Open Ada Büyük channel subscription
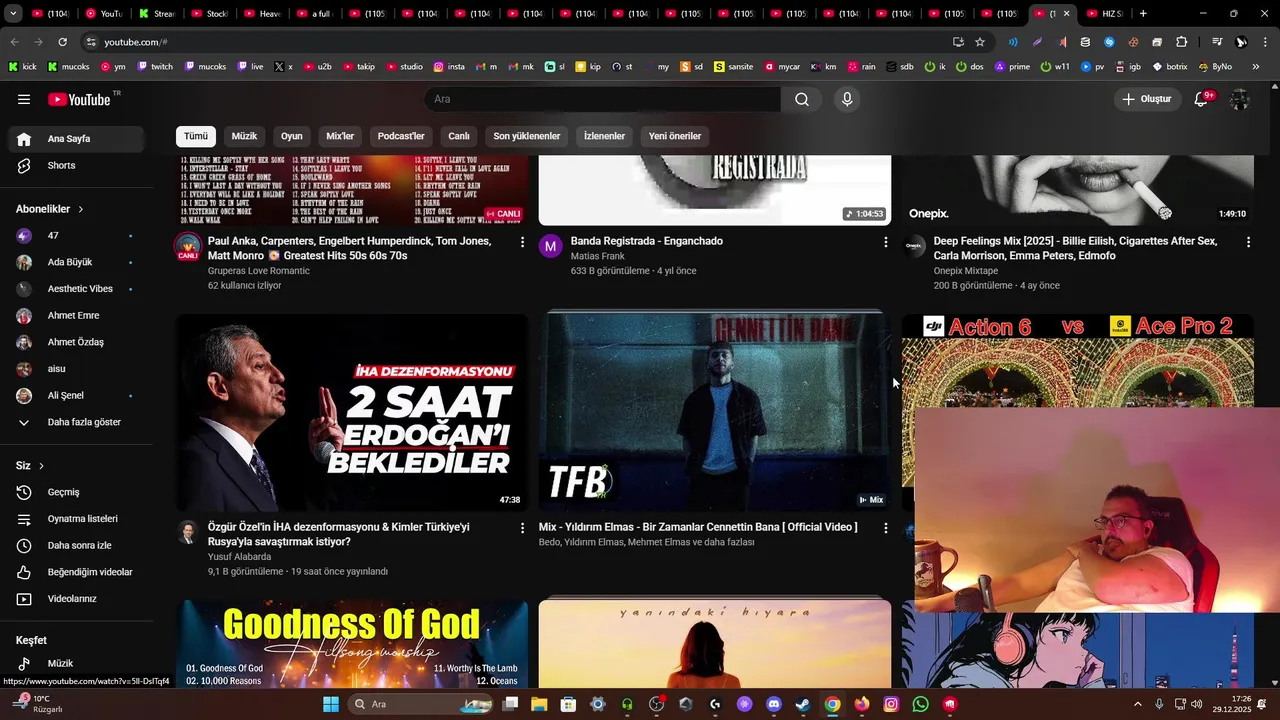1280x720 pixels. pyautogui.click(x=76, y=262)
